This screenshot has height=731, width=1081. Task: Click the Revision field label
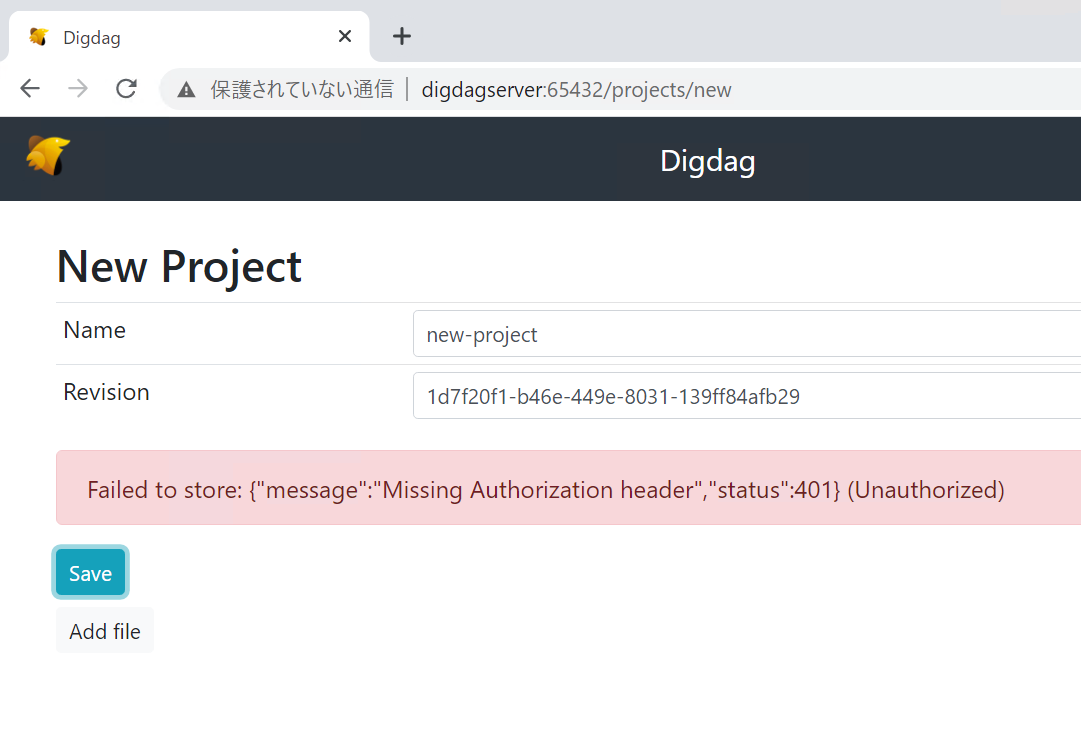point(106,392)
